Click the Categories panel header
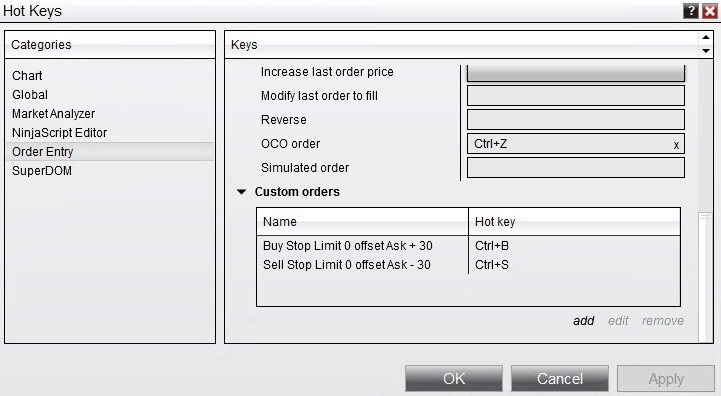This screenshot has height=396, width=721. [110, 45]
